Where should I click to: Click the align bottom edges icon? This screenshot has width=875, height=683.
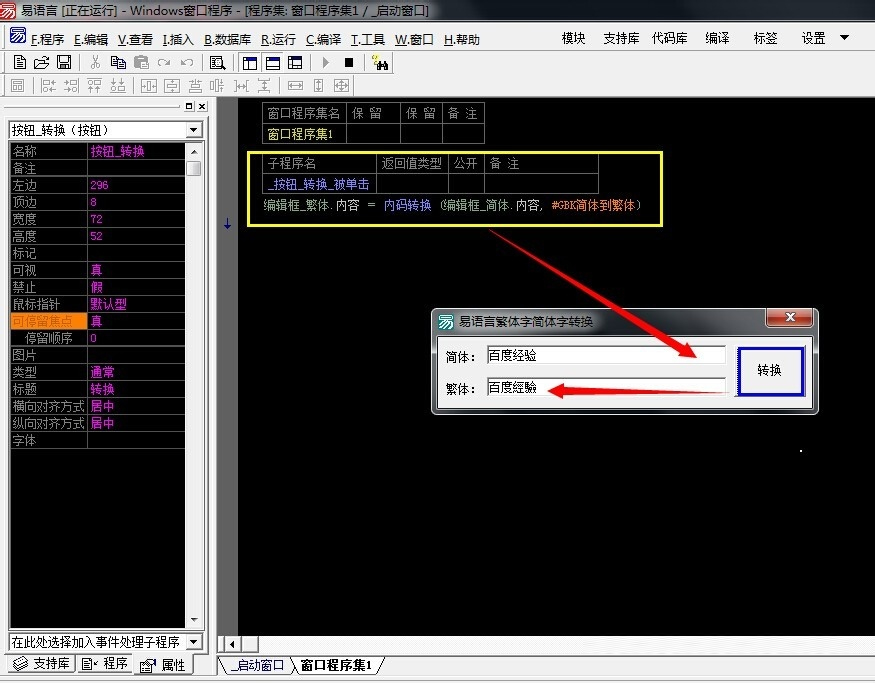pyautogui.click(x=118, y=85)
